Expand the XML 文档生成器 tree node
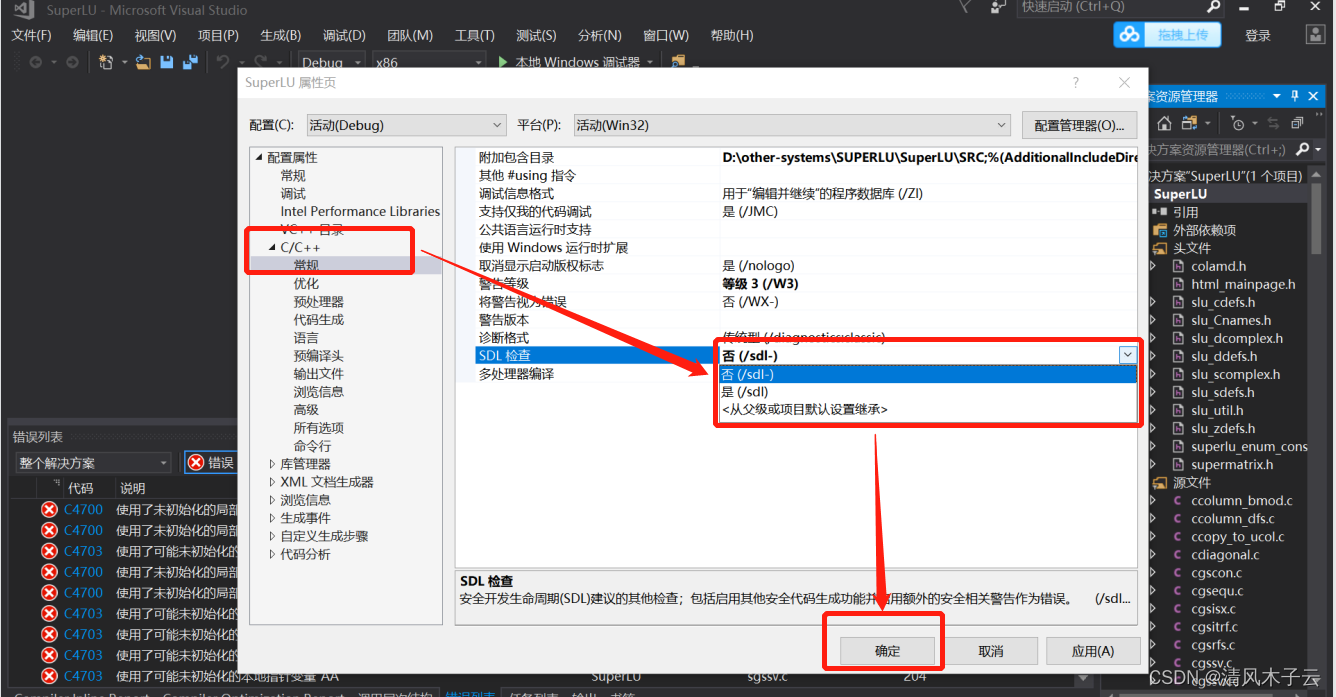This screenshot has height=697, width=1336. pos(271,482)
